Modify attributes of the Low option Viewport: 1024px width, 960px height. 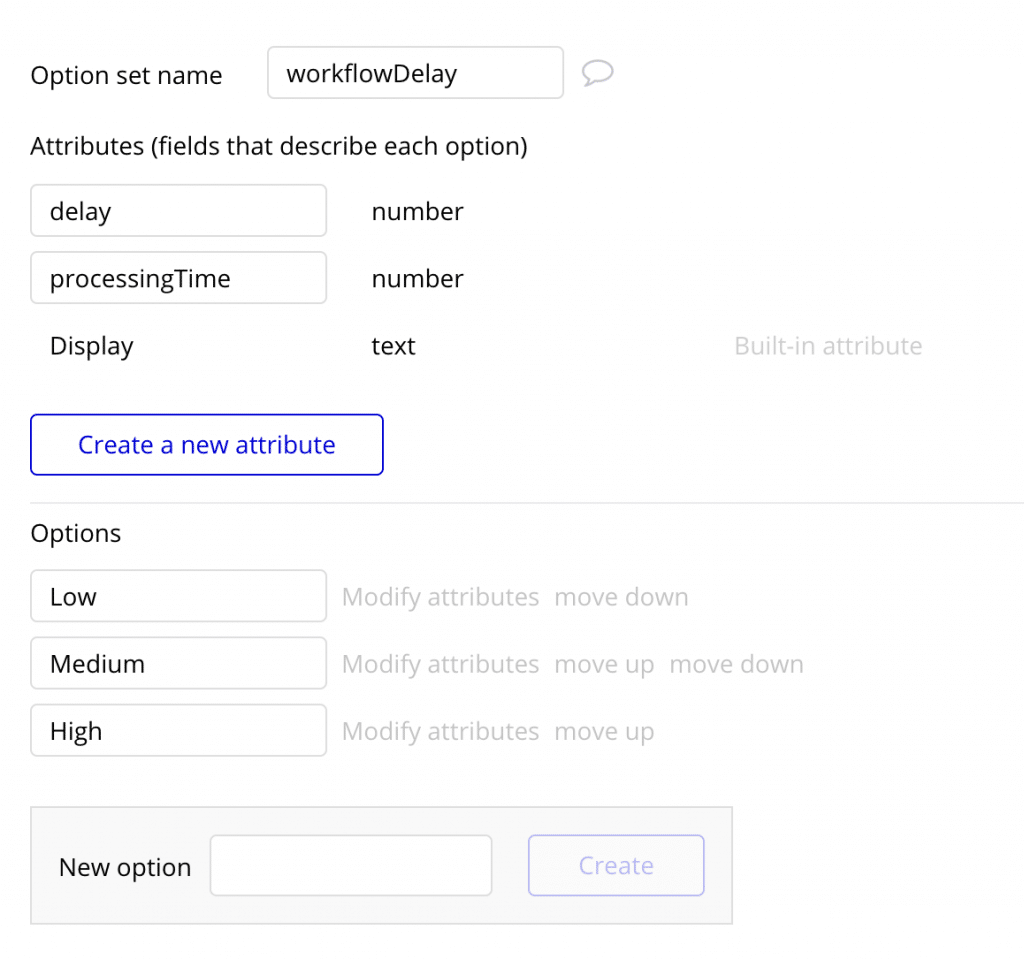point(440,596)
